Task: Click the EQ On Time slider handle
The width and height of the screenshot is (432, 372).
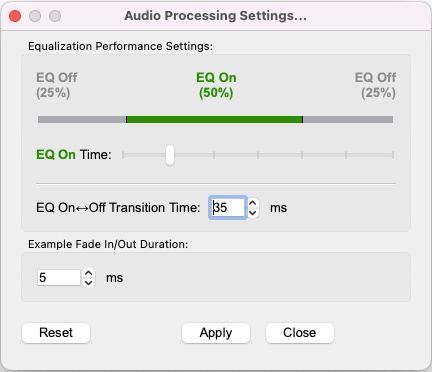Action: [x=170, y=155]
